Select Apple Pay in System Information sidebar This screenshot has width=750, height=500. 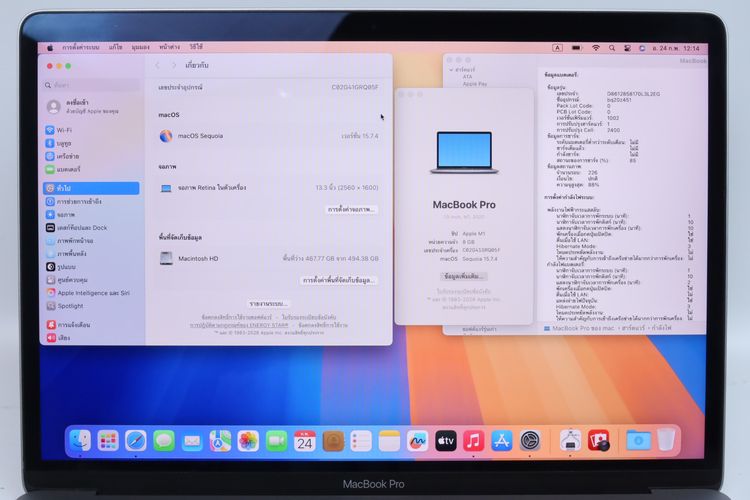474,84
